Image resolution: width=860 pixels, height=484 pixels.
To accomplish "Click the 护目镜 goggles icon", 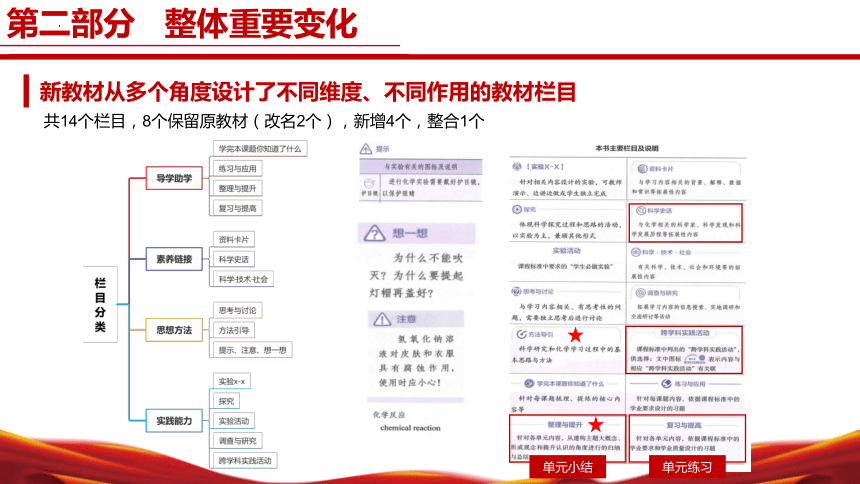I will (x=369, y=183).
